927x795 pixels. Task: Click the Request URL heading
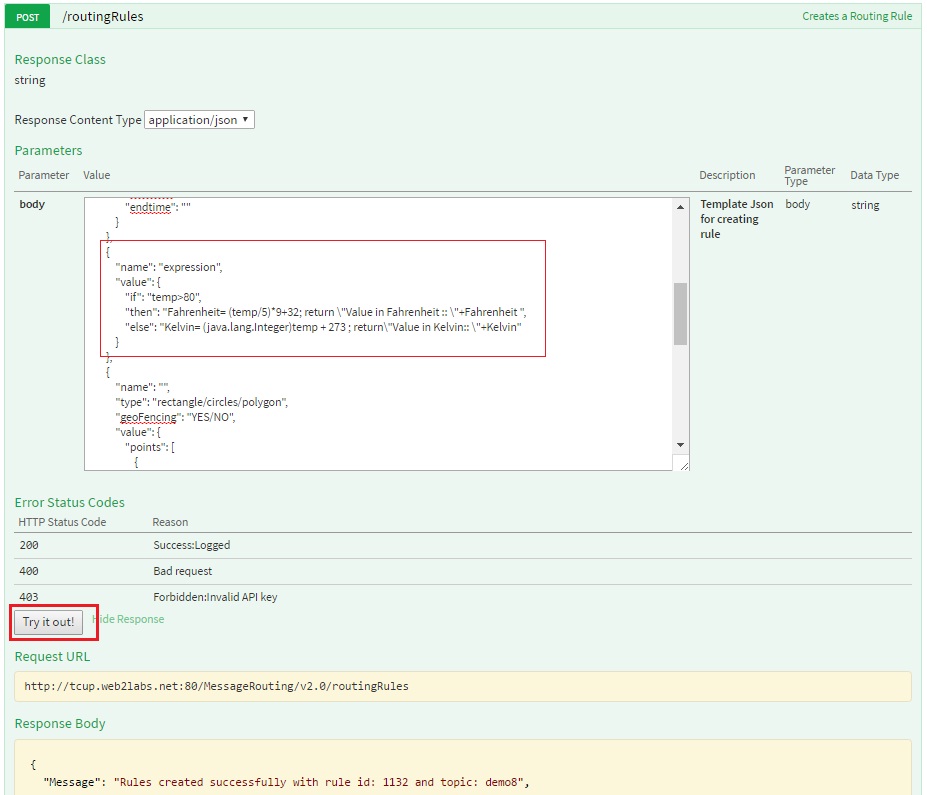(53, 657)
